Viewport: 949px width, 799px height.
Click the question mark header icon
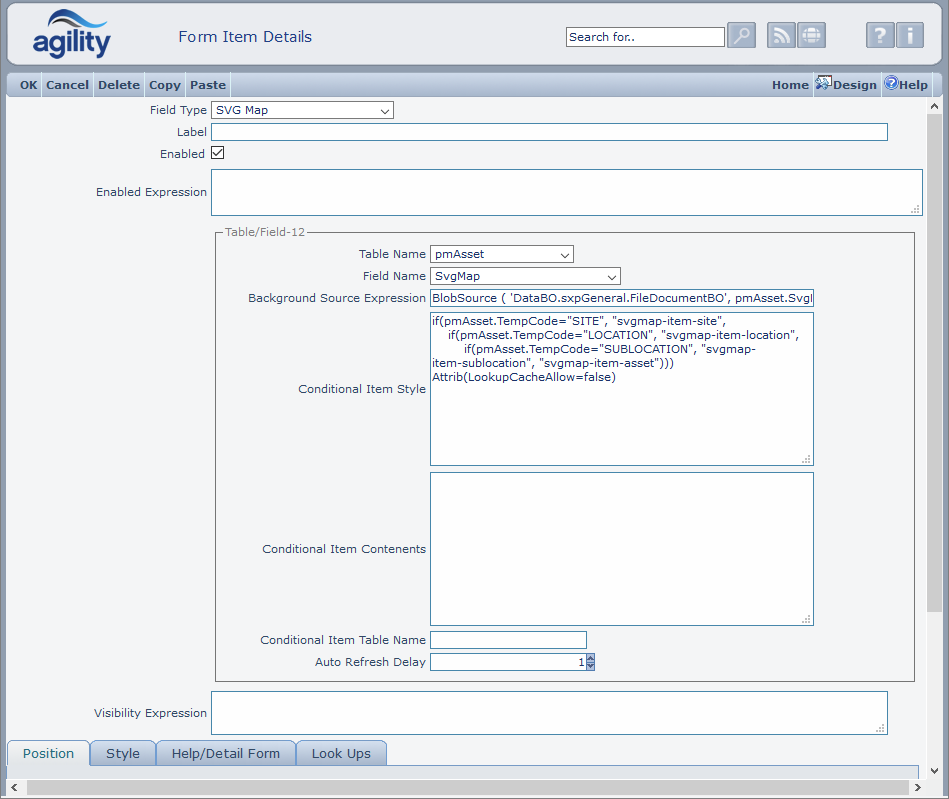879,36
